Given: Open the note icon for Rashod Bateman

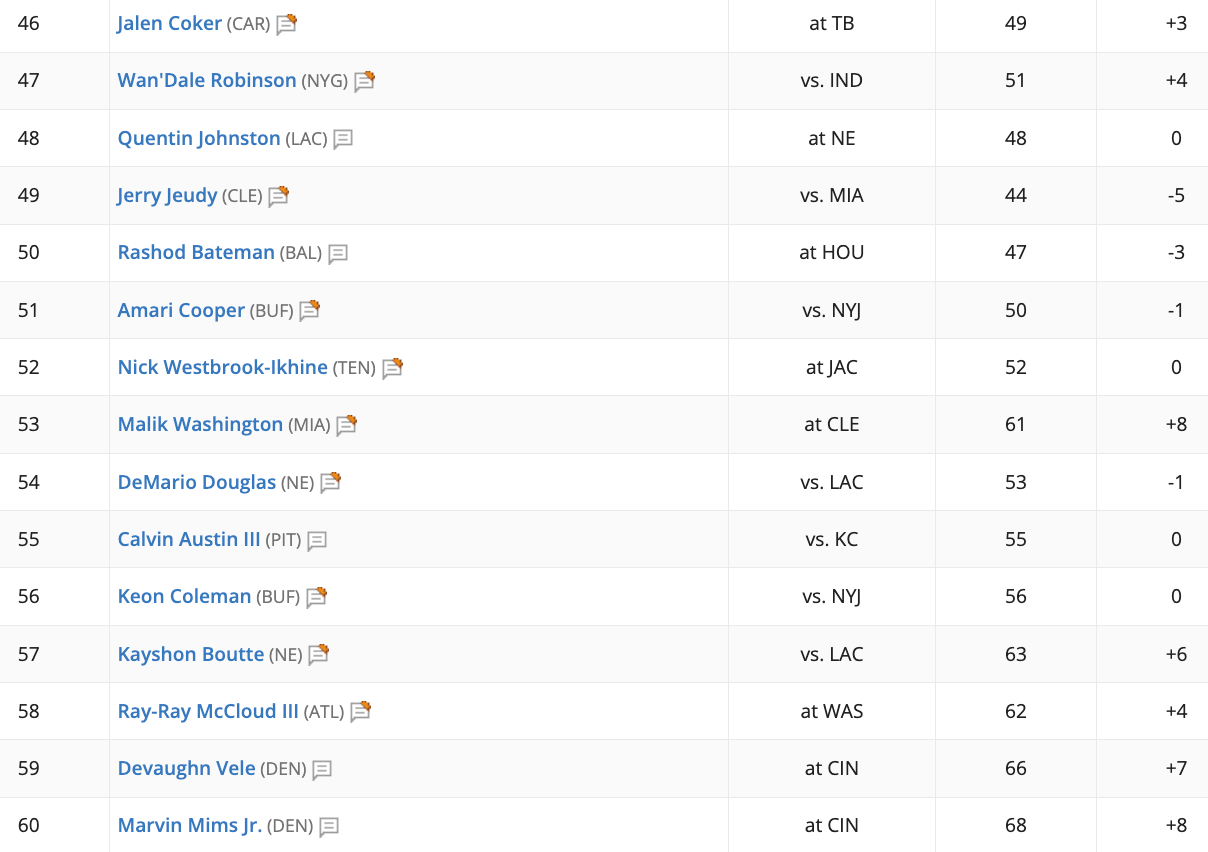Looking at the screenshot, I should pos(338,253).
